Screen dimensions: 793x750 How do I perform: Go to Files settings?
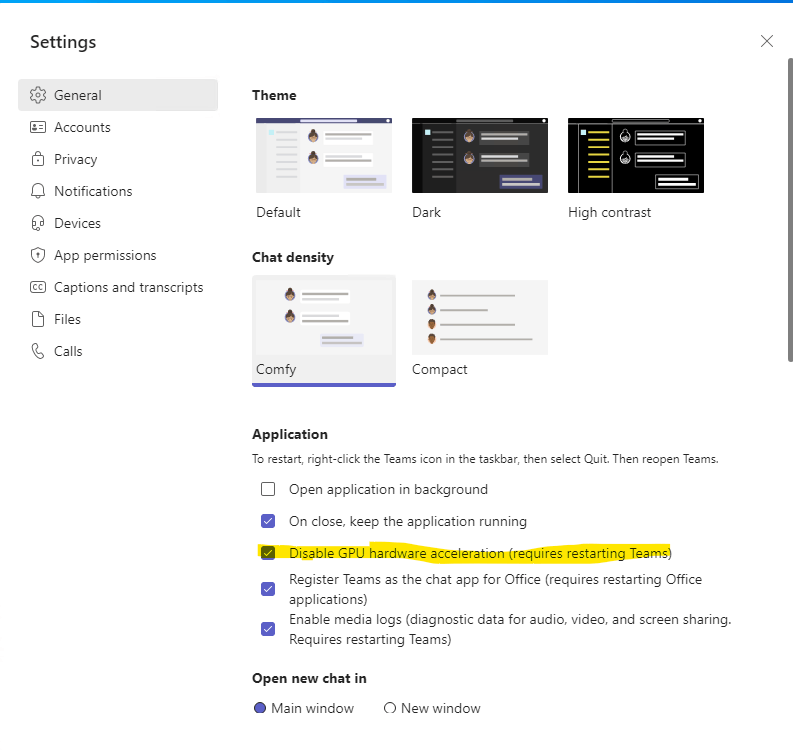(118, 319)
